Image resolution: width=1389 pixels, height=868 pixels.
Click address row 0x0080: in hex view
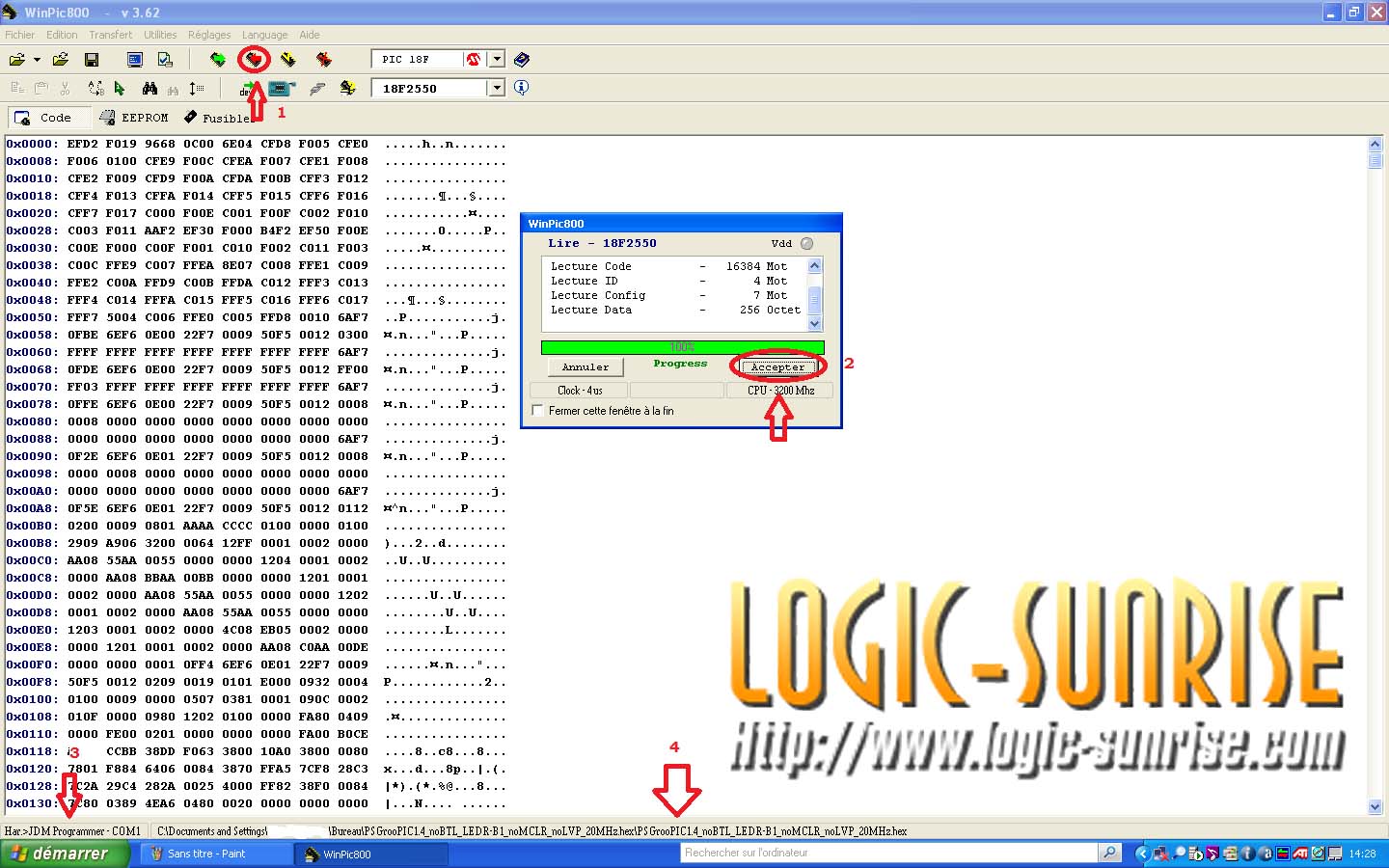(x=32, y=421)
